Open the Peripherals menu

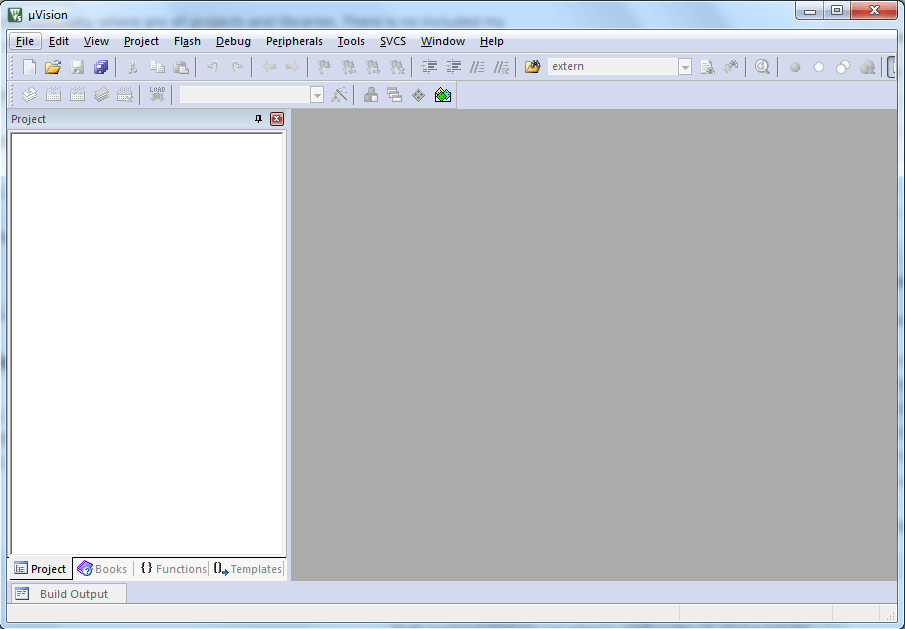294,41
